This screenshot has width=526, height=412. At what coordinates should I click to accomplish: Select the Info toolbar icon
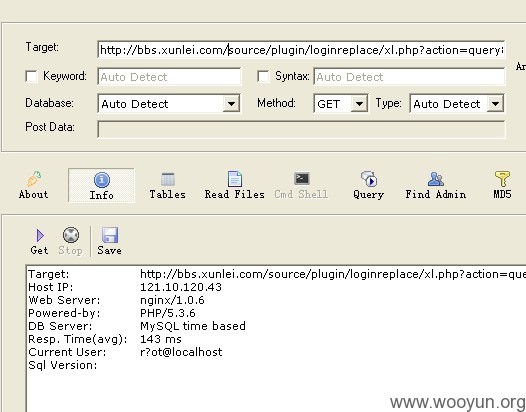pyautogui.click(x=102, y=180)
